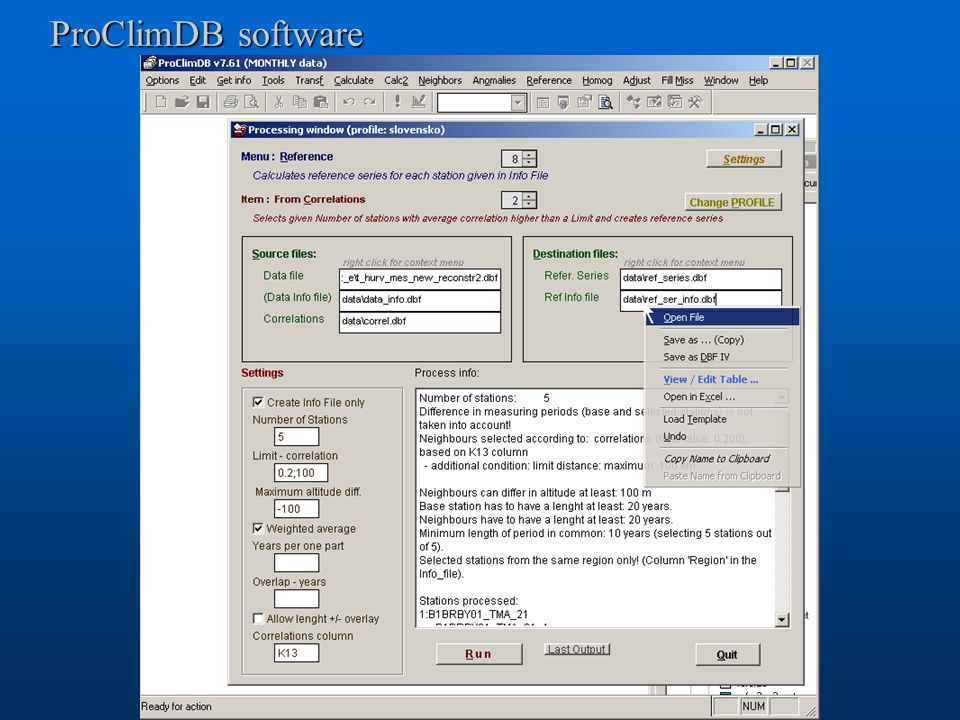Click the New document toolbar icon
This screenshot has height=720, width=960.
tap(161, 102)
